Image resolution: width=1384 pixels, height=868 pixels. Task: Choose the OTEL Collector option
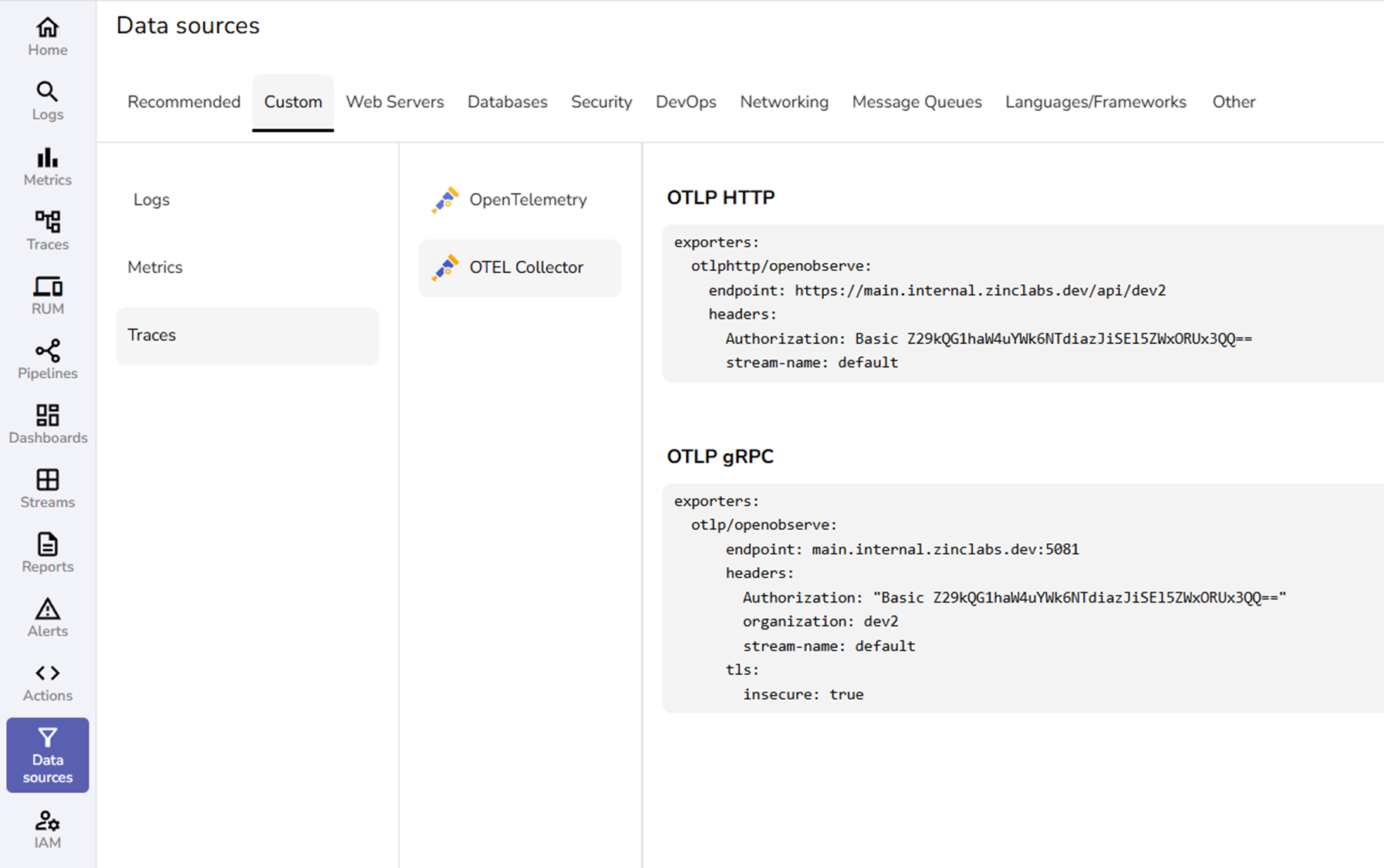point(518,267)
